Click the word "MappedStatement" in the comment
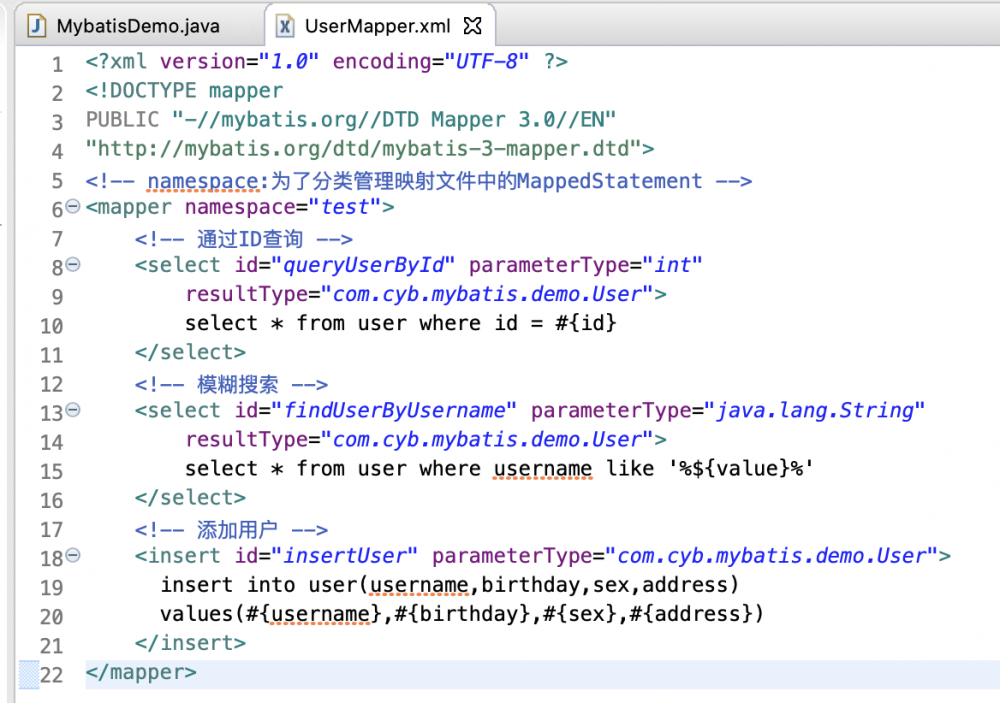The image size is (1000, 703). tap(609, 181)
